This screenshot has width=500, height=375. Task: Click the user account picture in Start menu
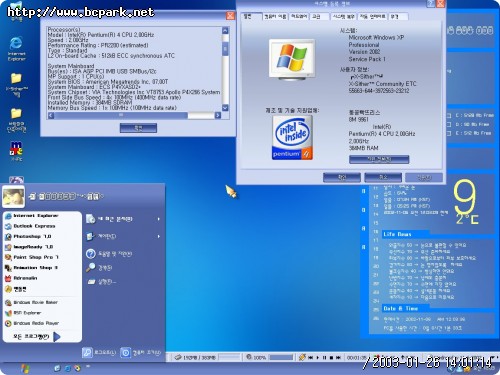pos(13,196)
